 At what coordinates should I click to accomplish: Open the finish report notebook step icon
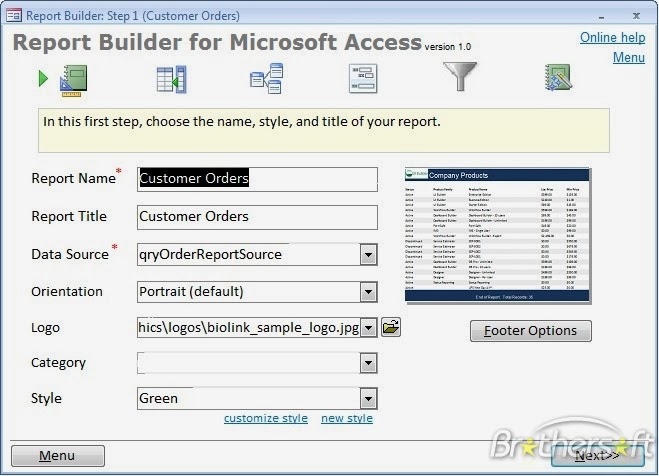coord(558,78)
